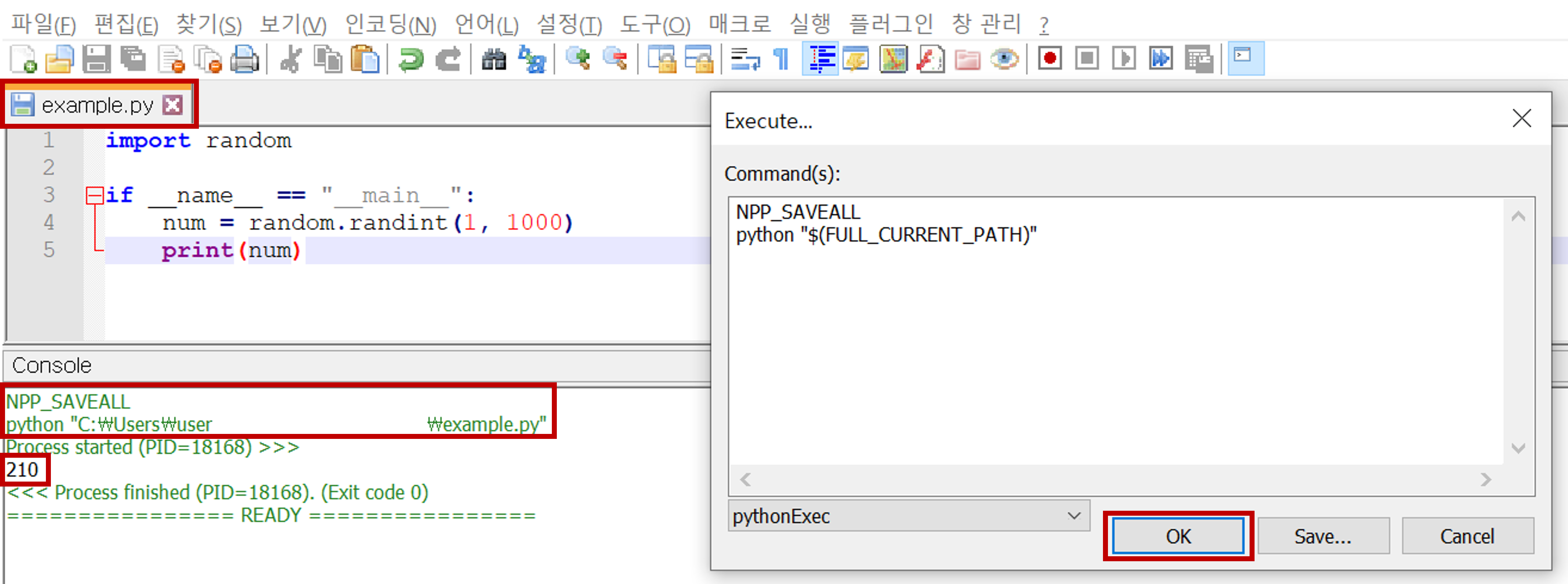
Task: Open the 플러그인 menu
Action: click(891, 24)
